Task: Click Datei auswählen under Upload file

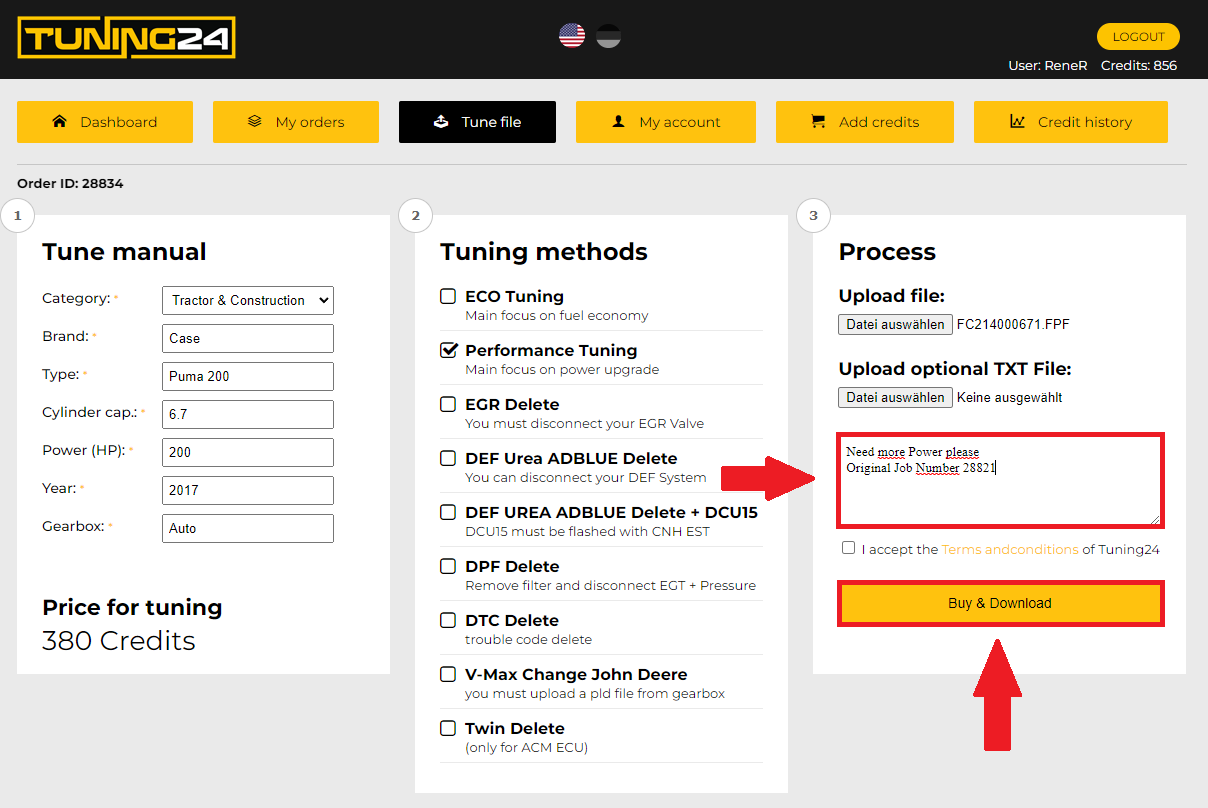Action: click(x=896, y=324)
